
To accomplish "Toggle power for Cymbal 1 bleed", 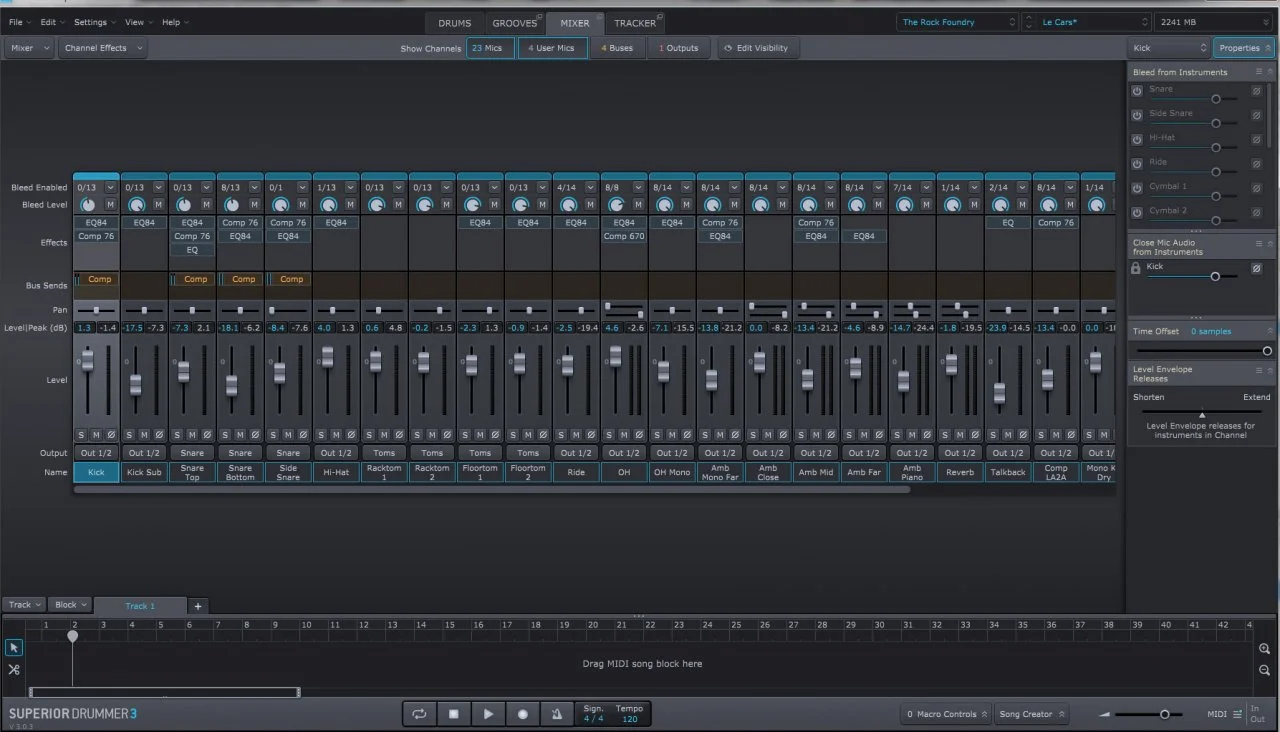I will pos(1137,188).
